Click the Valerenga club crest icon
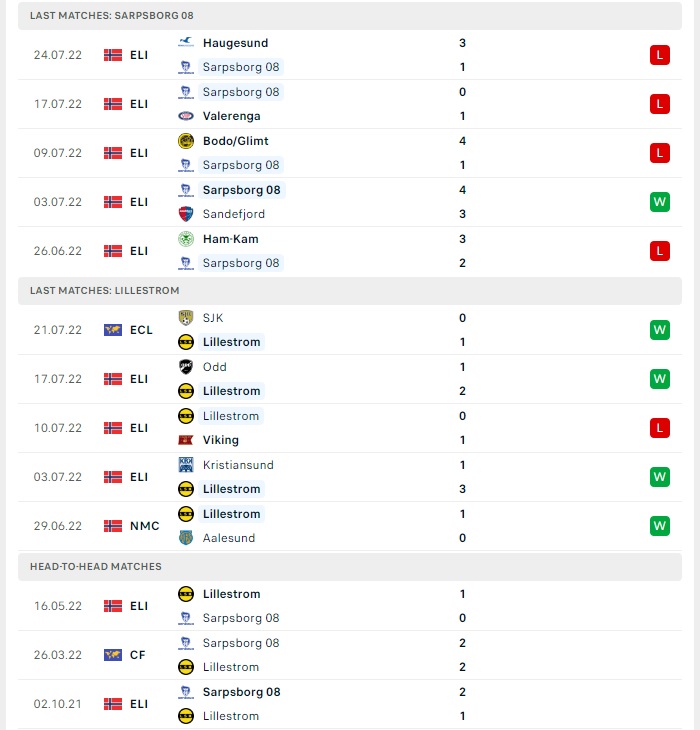The image size is (700, 730). pyautogui.click(x=186, y=116)
